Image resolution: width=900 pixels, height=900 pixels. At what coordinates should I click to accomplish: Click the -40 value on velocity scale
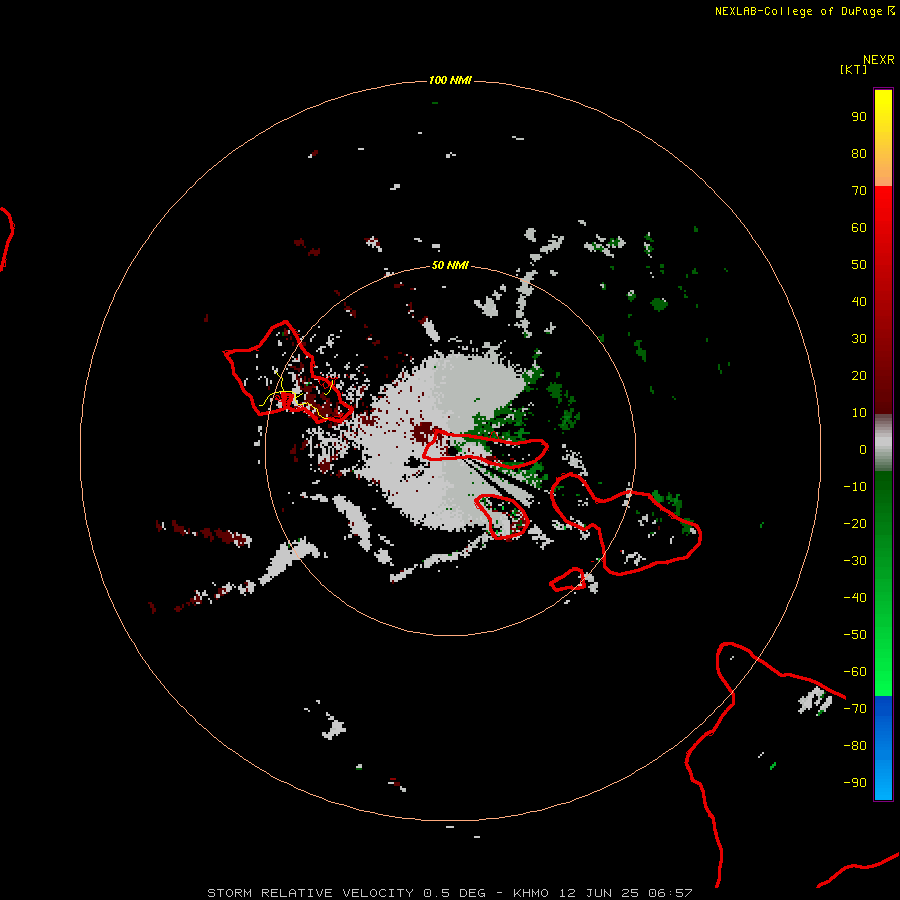pyautogui.click(x=855, y=598)
